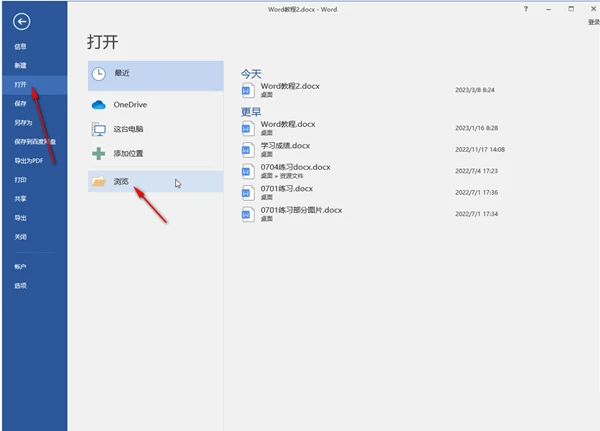Image resolution: width=600 pixels, height=431 pixels.
Task: Open the 帐户 page
Action: (x=34, y=266)
